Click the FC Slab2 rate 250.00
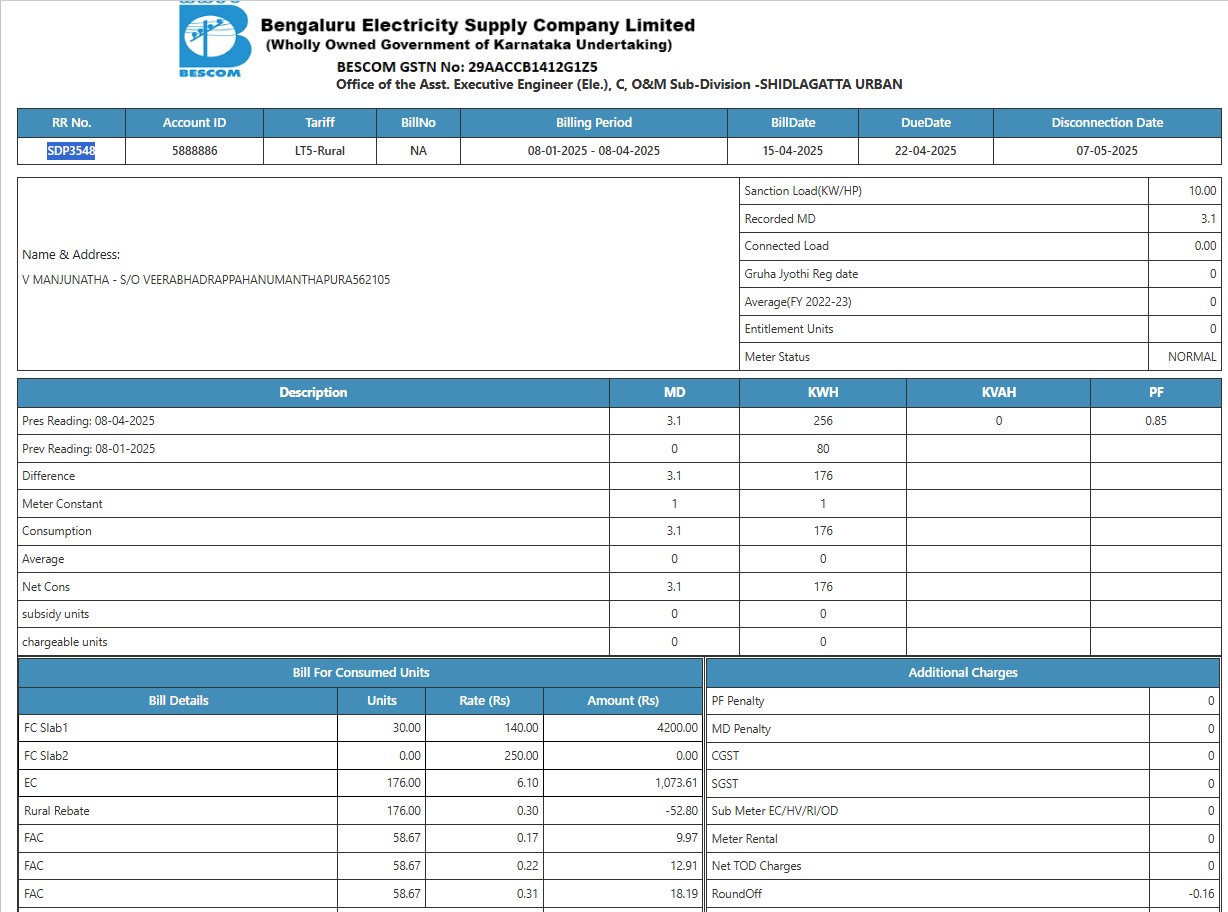Viewport: 1228px width, 912px height. [522, 756]
